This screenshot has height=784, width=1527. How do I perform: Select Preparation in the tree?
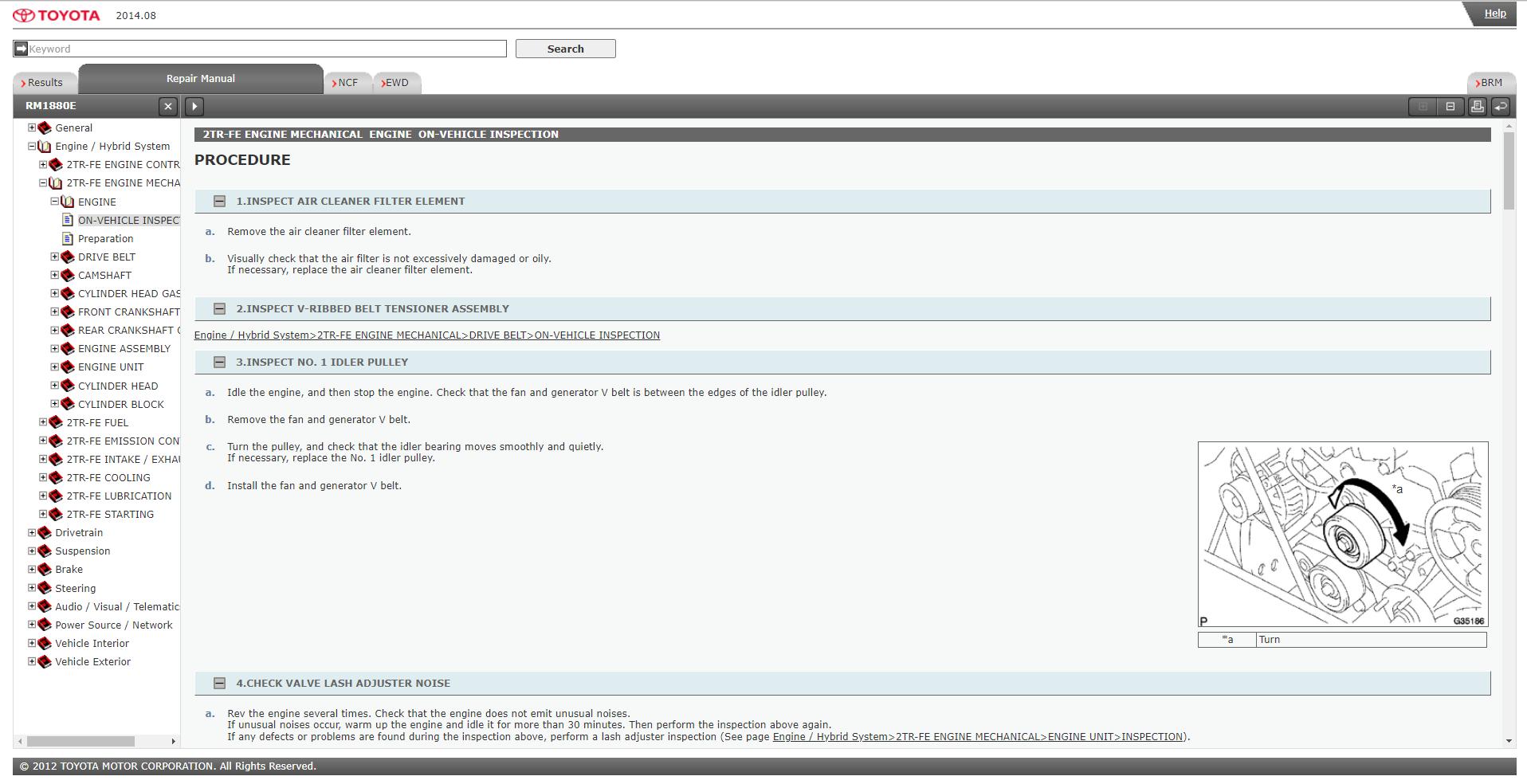click(x=105, y=238)
